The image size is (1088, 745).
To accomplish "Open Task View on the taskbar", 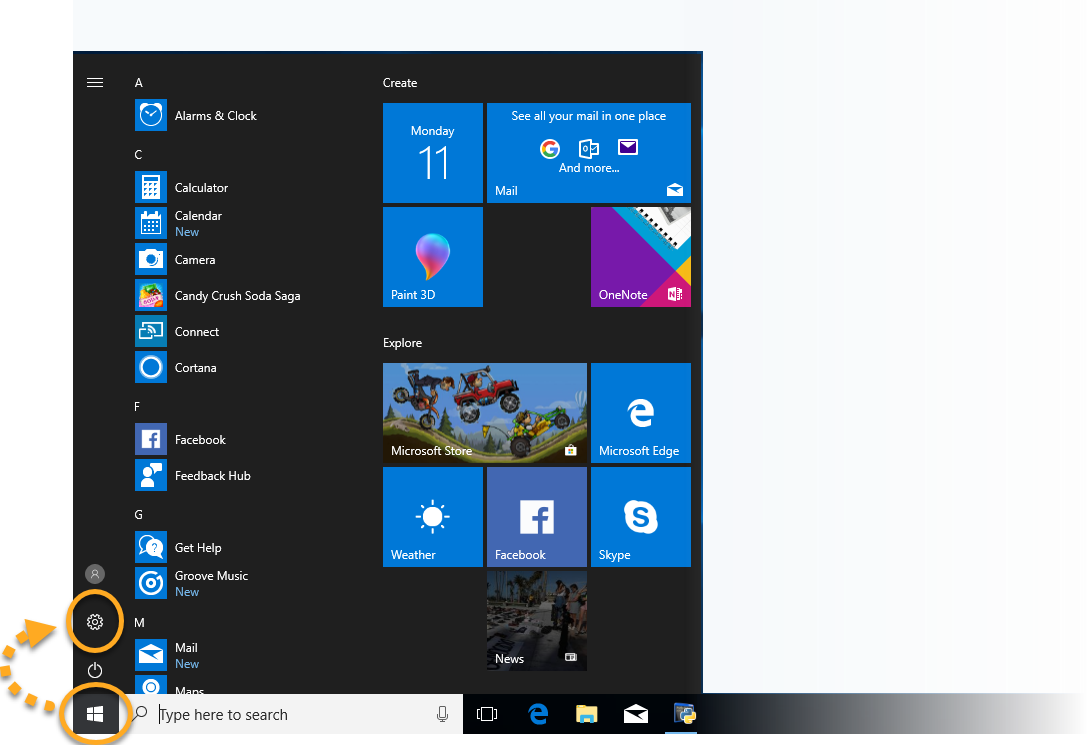I will (x=487, y=714).
